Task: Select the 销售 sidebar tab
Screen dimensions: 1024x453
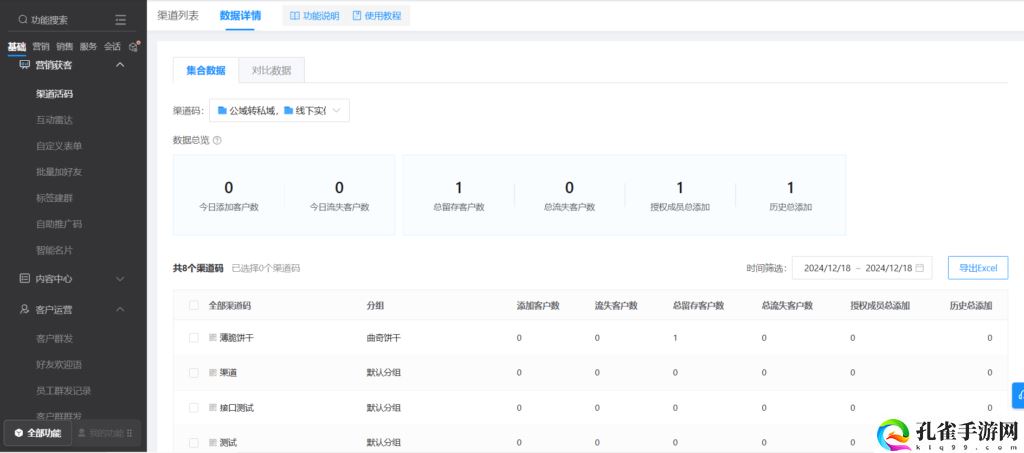Action: [x=65, y=46]
